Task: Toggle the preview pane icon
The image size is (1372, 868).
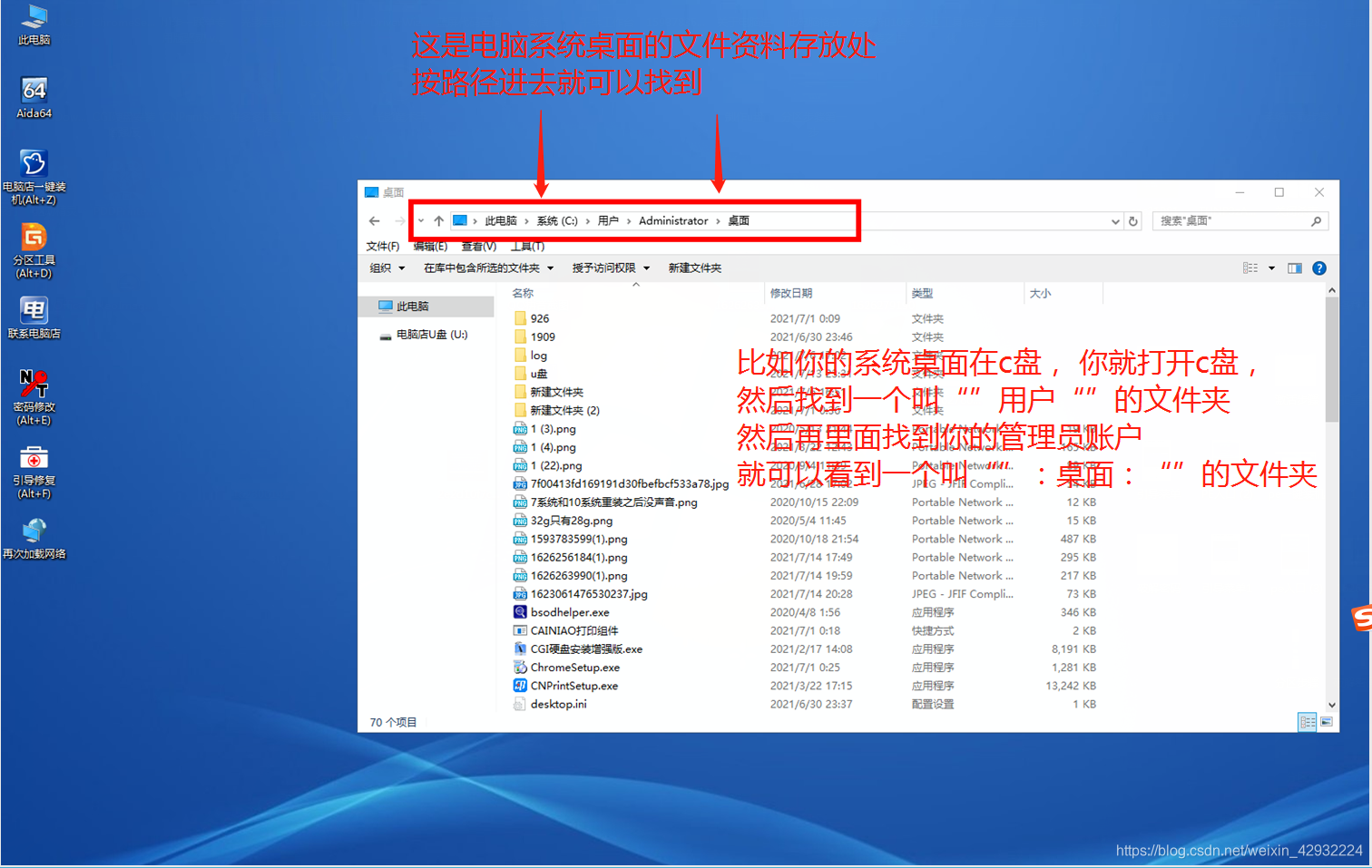Action: (x=1295, y=268)
